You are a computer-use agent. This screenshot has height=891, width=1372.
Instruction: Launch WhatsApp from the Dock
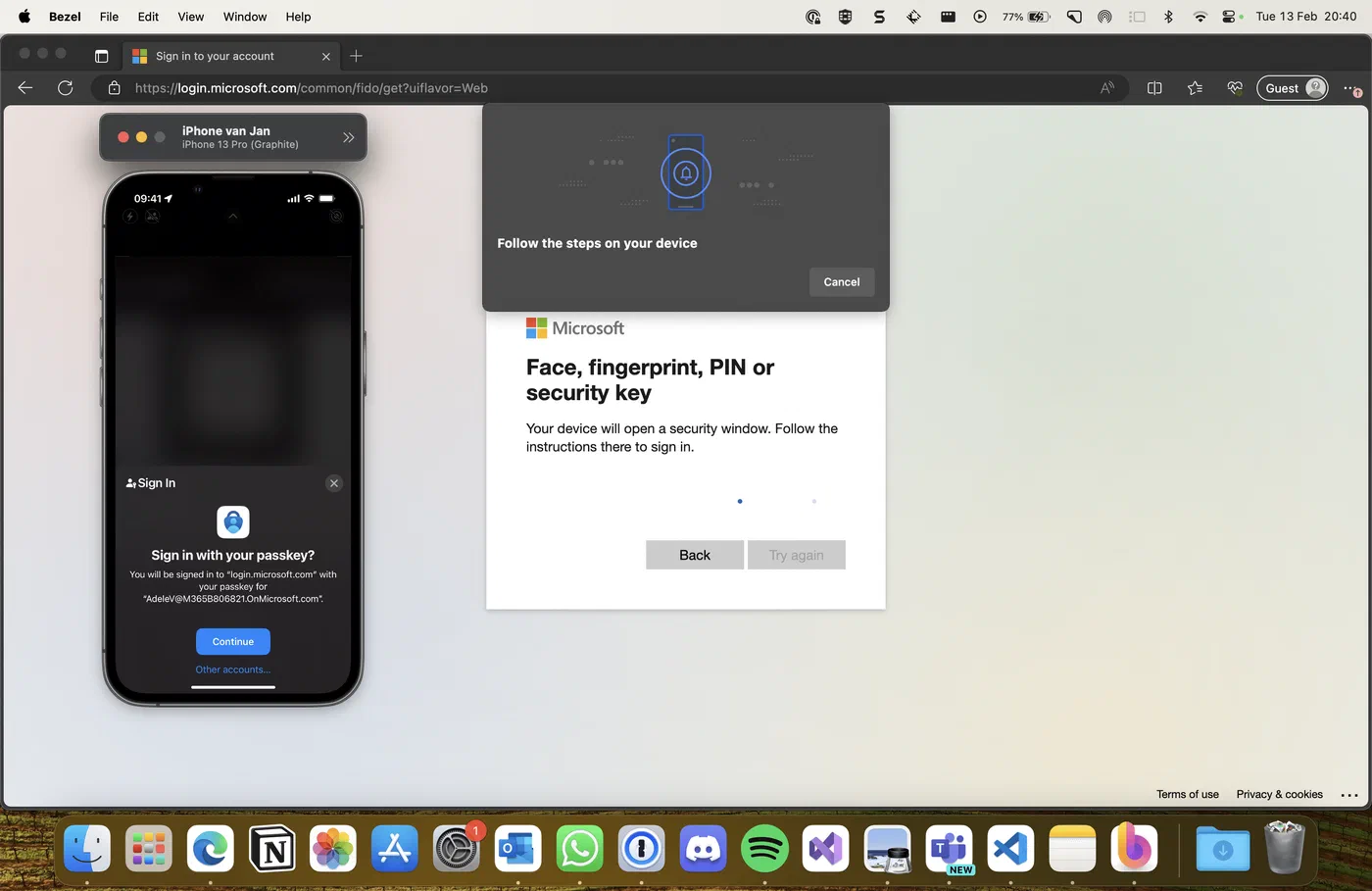pos(579,848)
